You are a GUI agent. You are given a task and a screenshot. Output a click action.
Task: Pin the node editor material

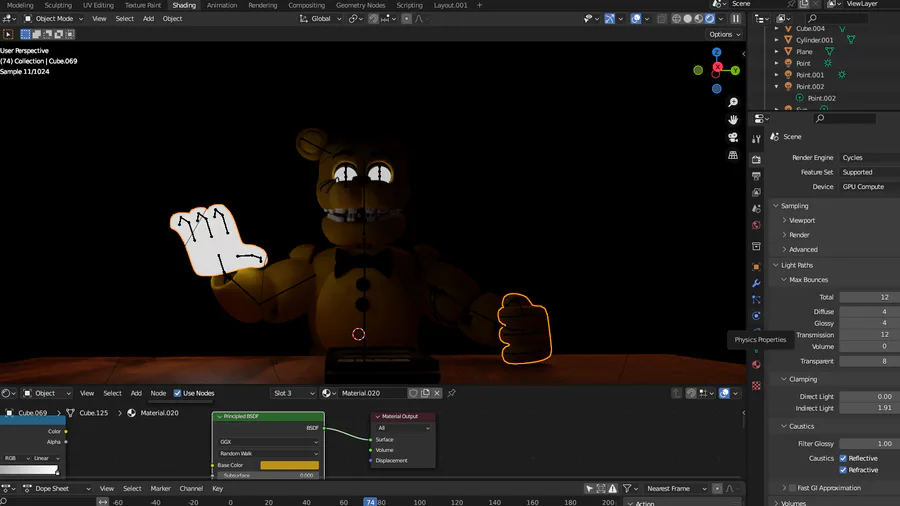pos(452,393)
